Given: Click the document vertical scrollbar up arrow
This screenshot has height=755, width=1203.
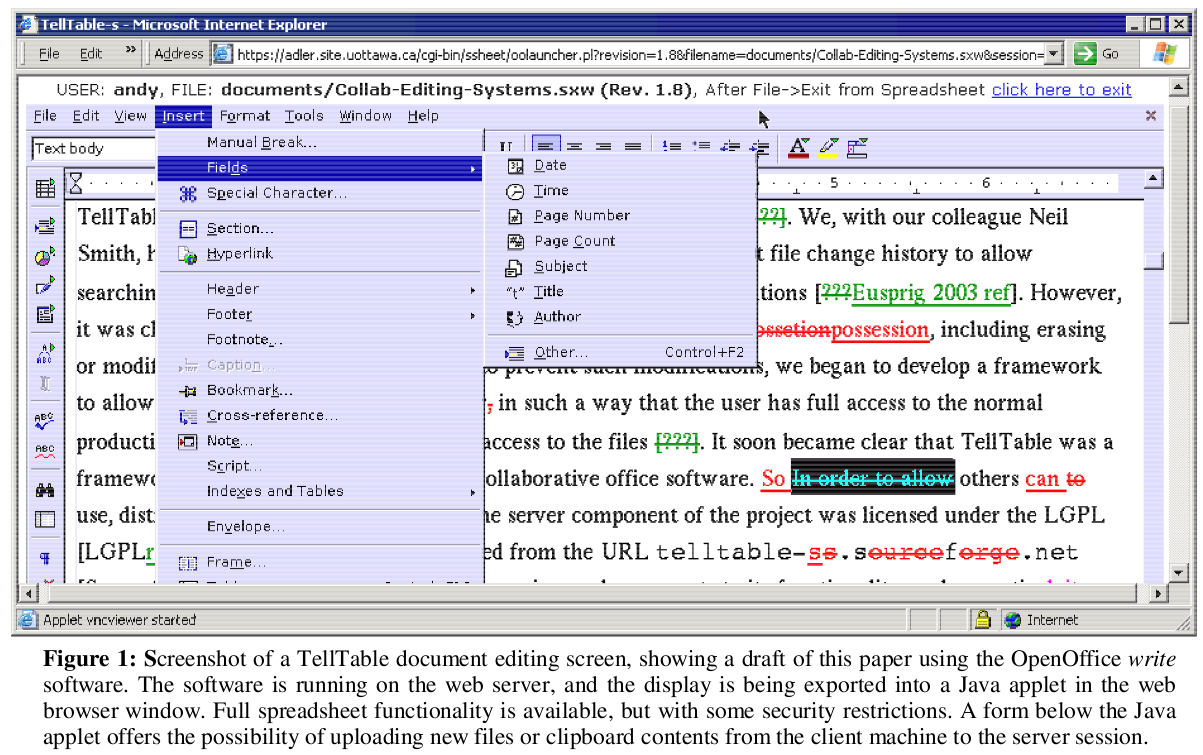Looking at the screenshot, I should pos(1154,179).
